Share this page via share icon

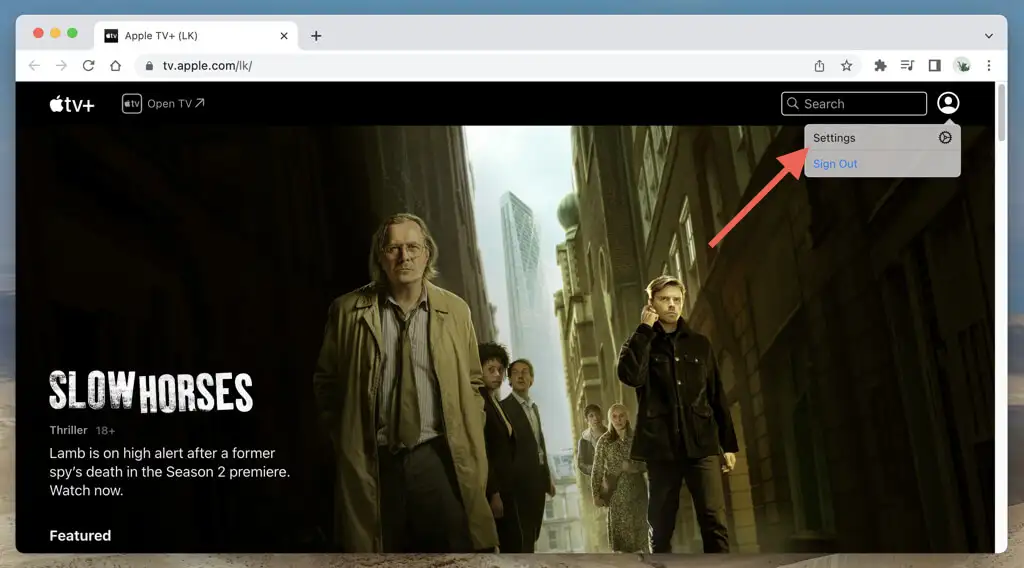point(819,65)
